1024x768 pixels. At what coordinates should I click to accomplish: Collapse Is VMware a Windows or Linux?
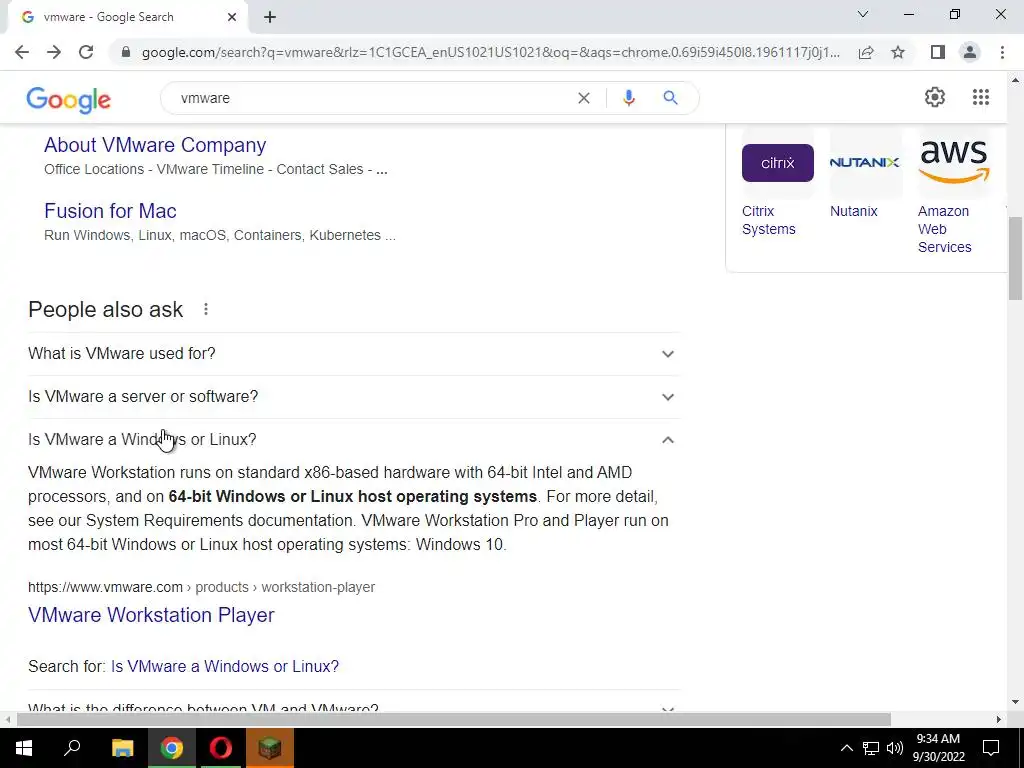point(354,440)
